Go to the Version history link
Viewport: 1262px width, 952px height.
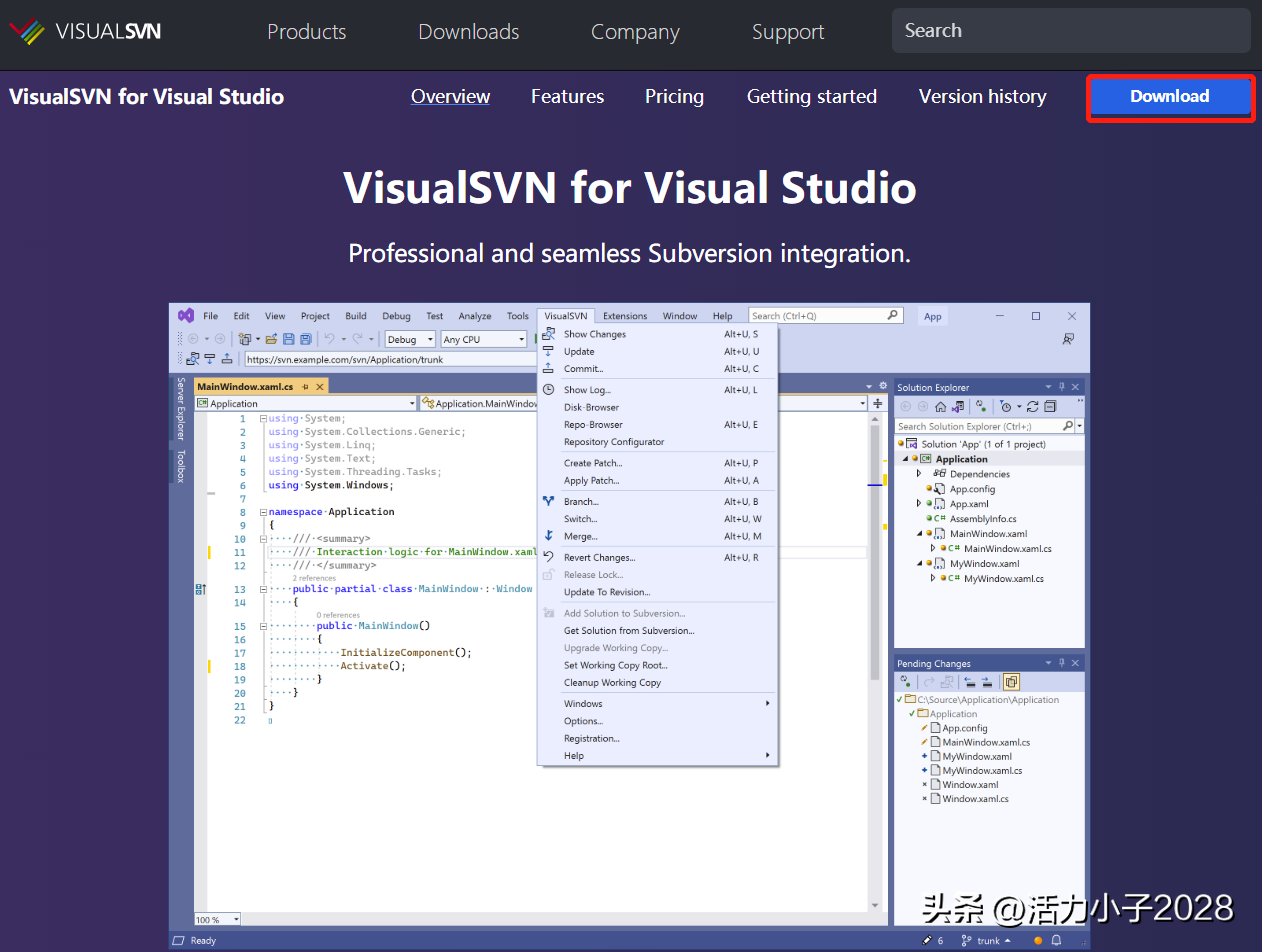coord(982,97)
